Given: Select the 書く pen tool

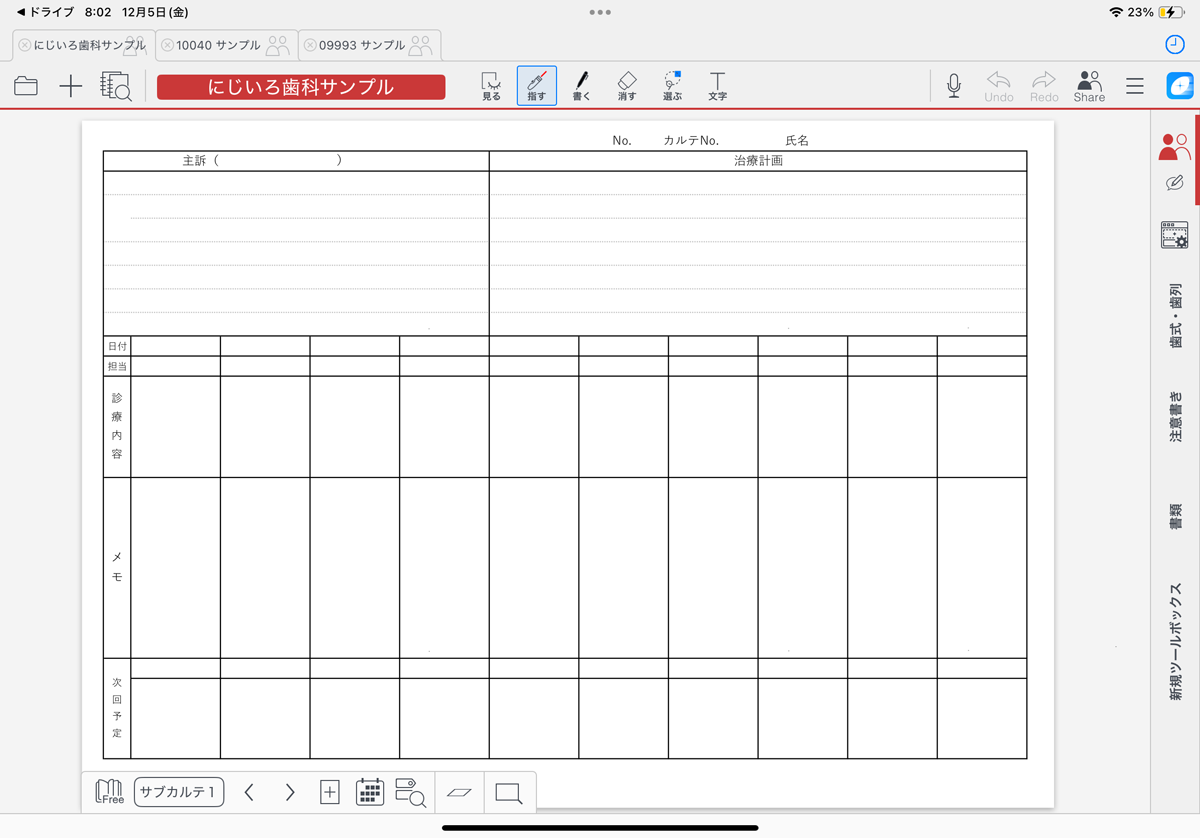Looking at the screenshot, I should pyautogui.click(x=581, y=86).
